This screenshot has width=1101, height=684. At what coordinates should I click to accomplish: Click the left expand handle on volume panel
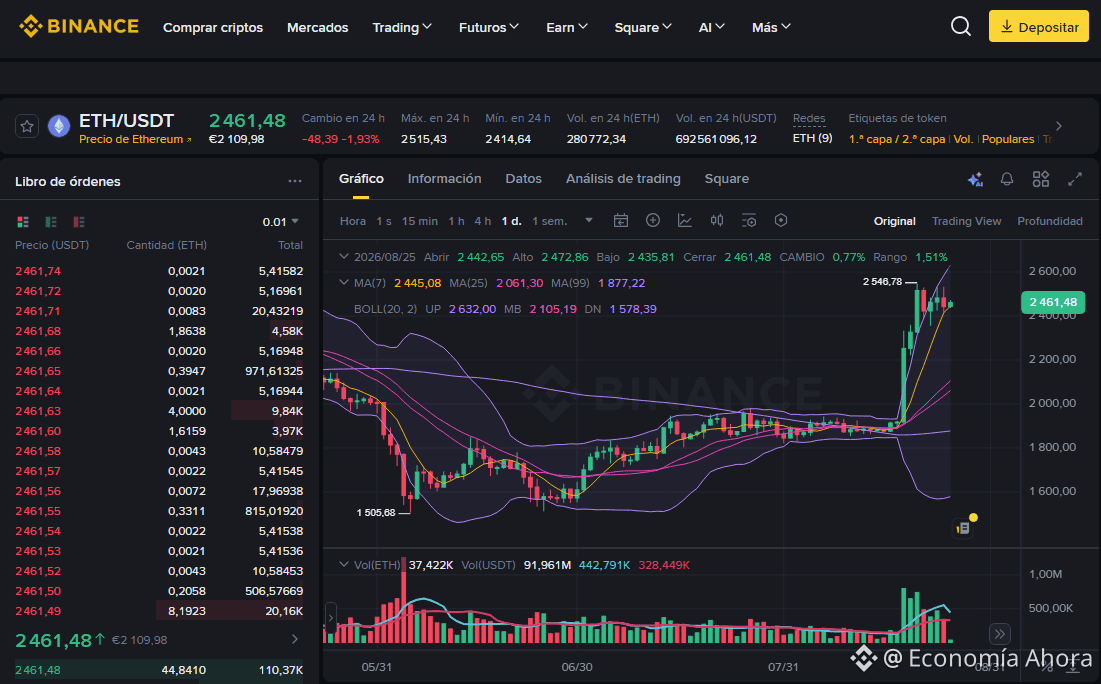pos(331,619)
